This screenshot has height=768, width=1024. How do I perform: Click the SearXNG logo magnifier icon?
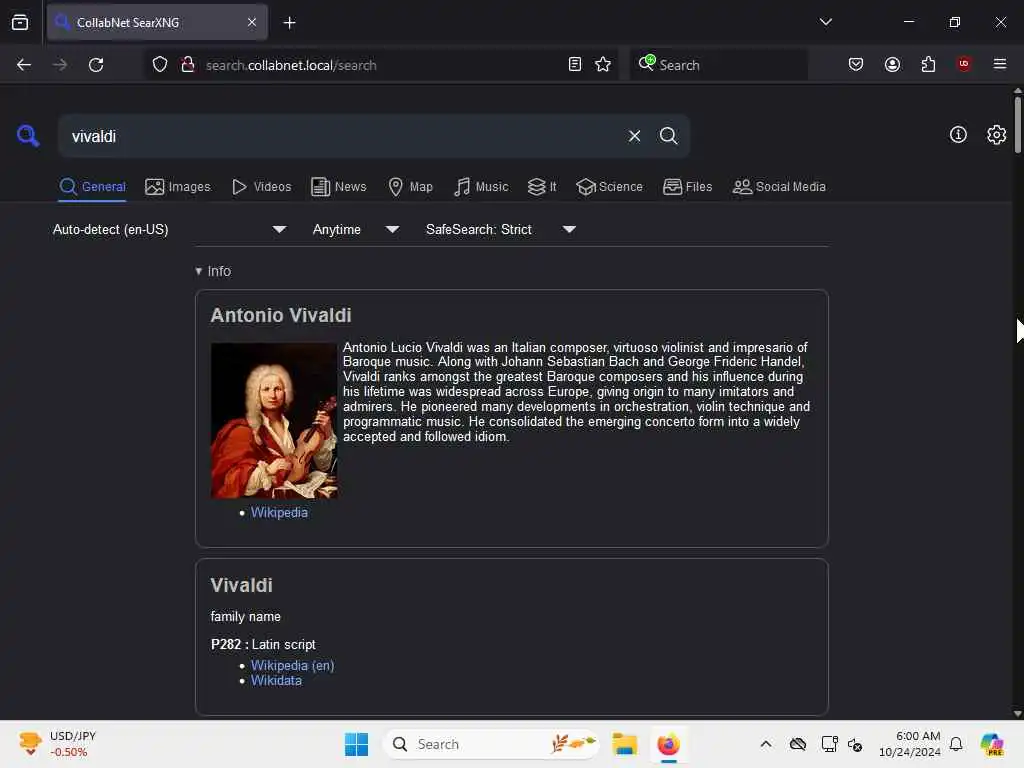(x=28, y=136)
